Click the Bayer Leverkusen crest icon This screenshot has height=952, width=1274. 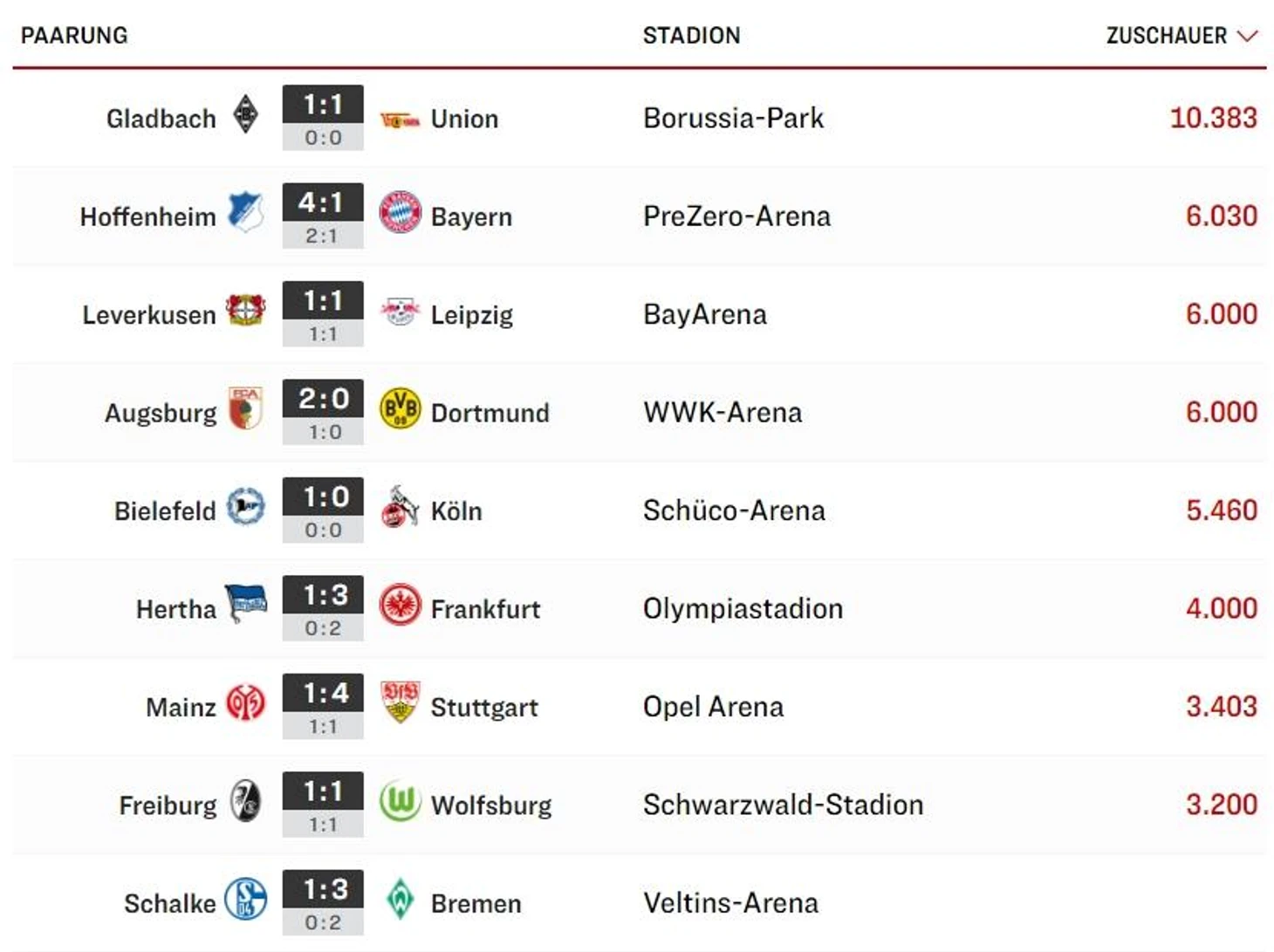click(246, 311)
